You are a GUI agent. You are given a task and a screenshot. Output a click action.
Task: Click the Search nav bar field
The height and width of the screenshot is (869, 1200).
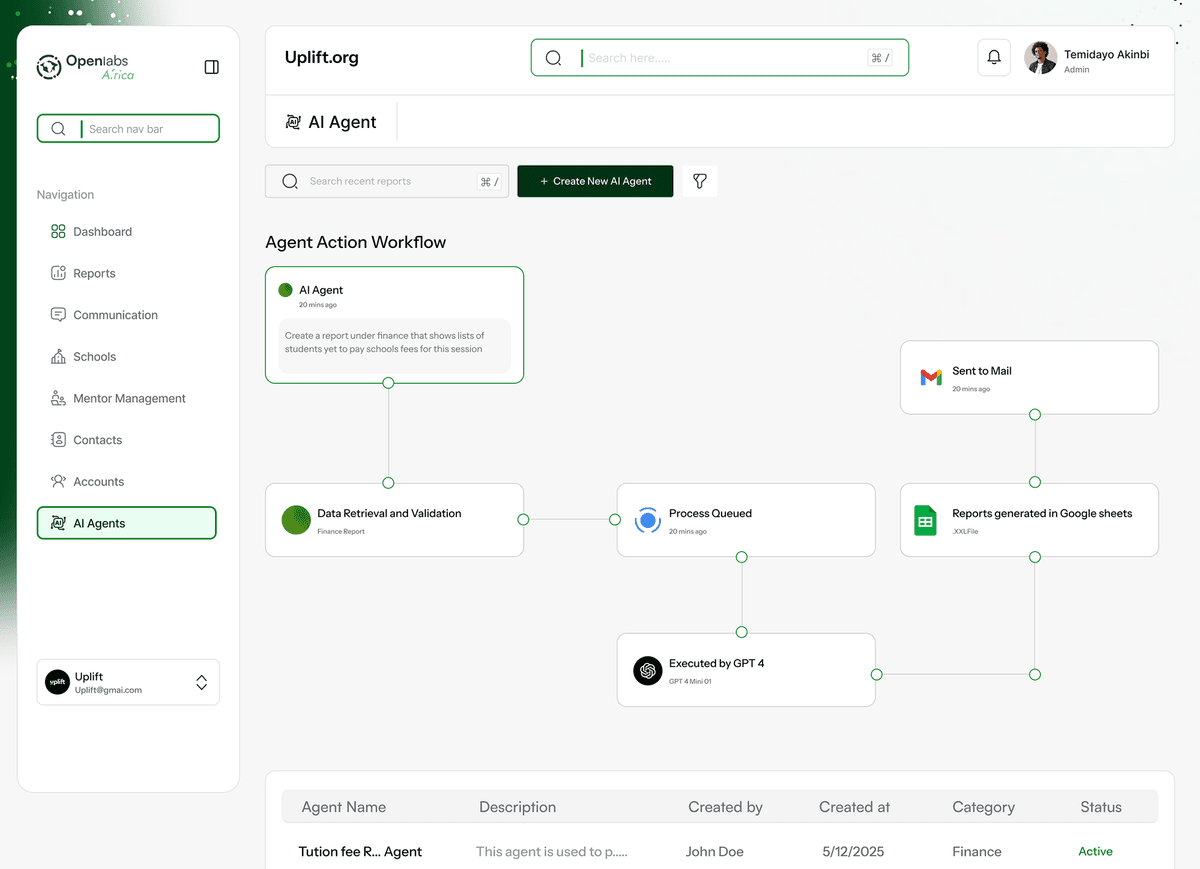point(140,129)
